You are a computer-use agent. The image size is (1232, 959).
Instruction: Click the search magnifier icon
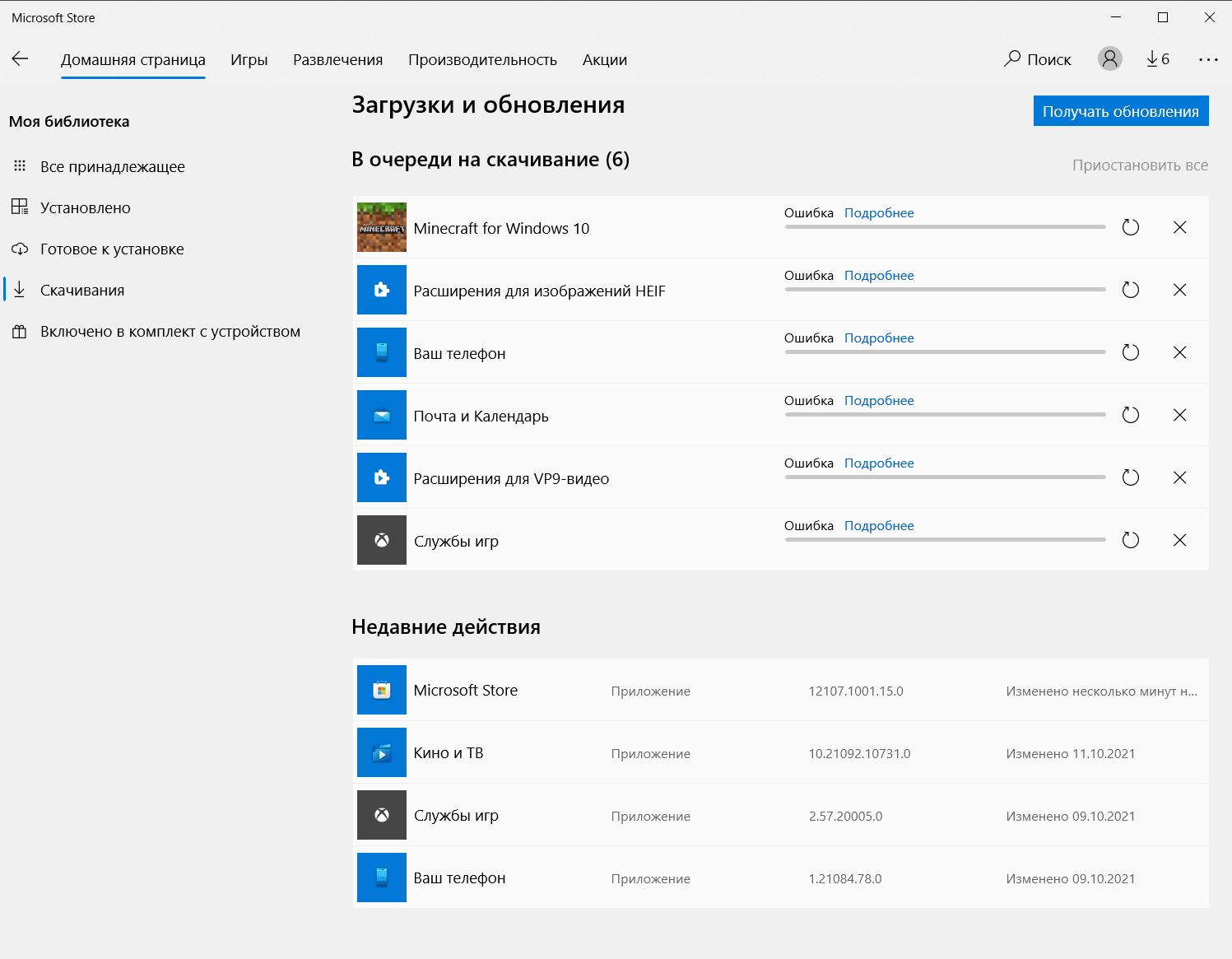click(x=1012, y=58)
